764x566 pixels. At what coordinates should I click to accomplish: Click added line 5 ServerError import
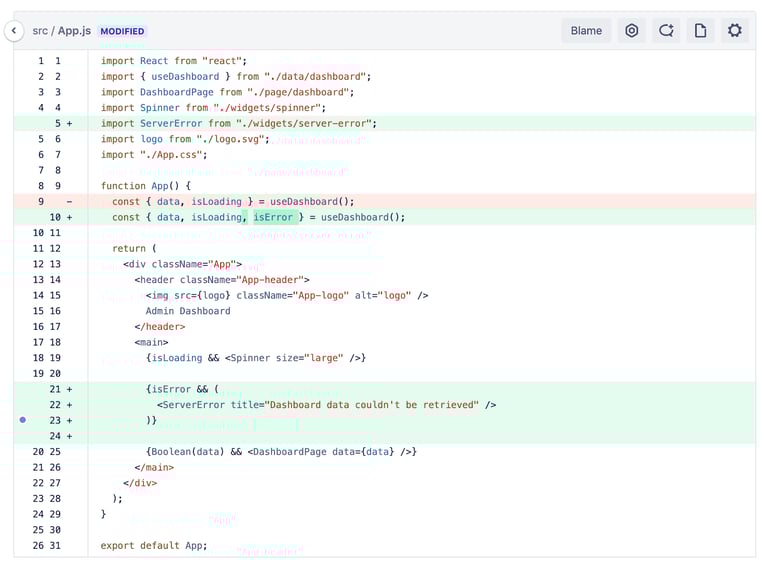239,123
